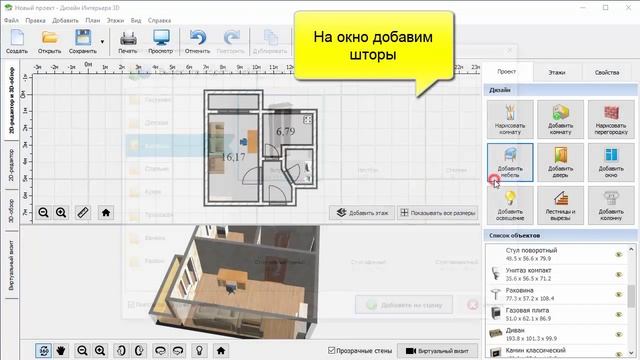640x360 pixels.
Task: Select Газовая плита row in list
Action: [556, 314]
